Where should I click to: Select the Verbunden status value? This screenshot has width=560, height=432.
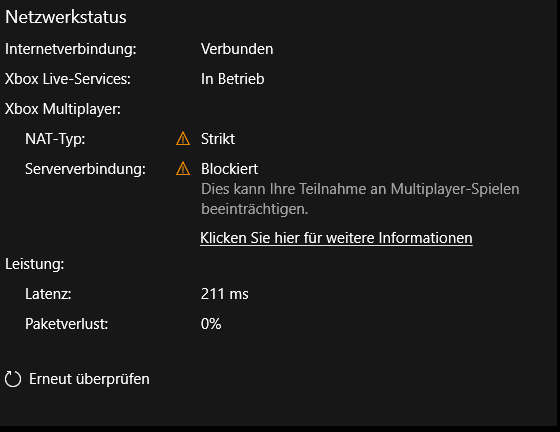[x=237, y=49]
